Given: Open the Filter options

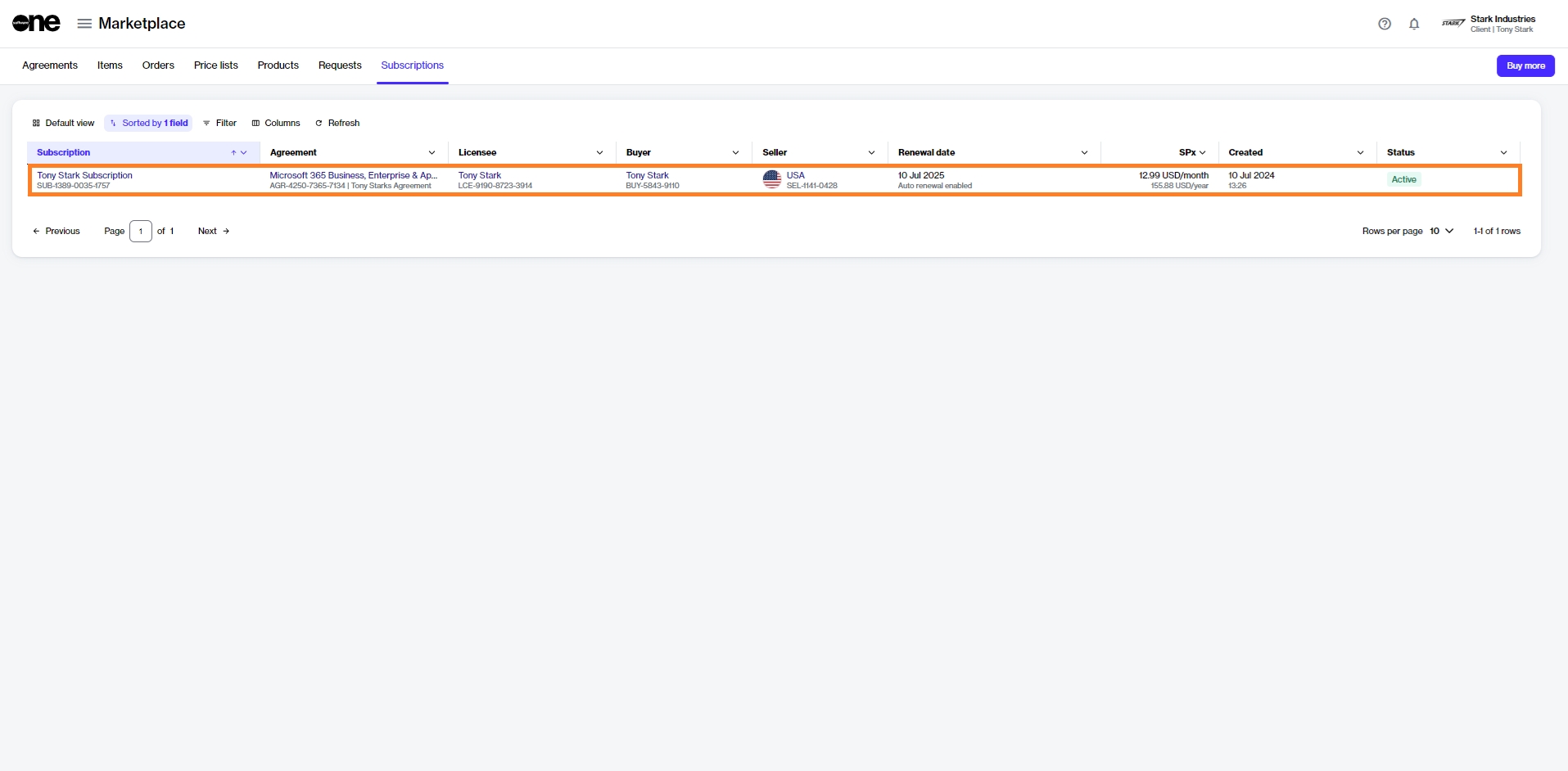Looking at the screenshot, I should [219, 123].
